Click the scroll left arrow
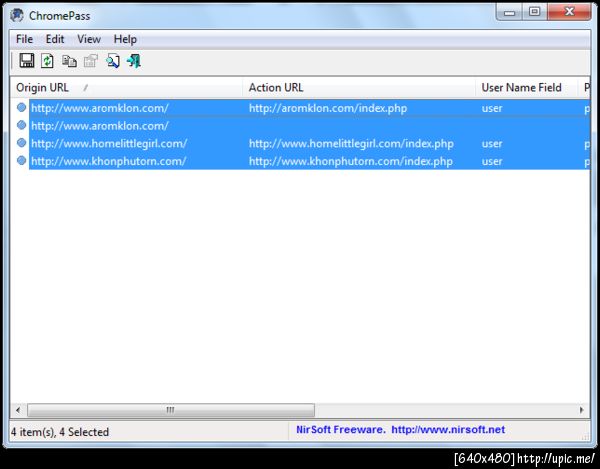The width and height of the screenshot is (600, 469). click(x=18, y=410)
